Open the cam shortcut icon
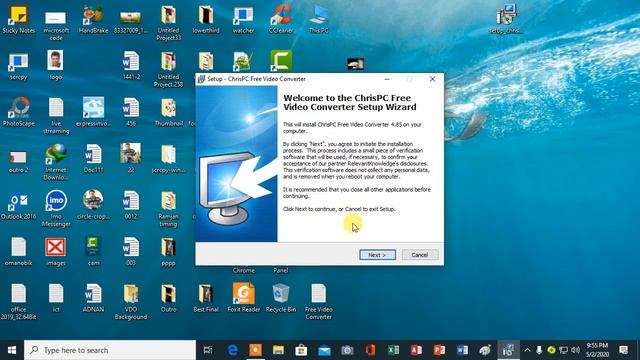The width and height of the screenshot is (640, 360). (93, 251)
